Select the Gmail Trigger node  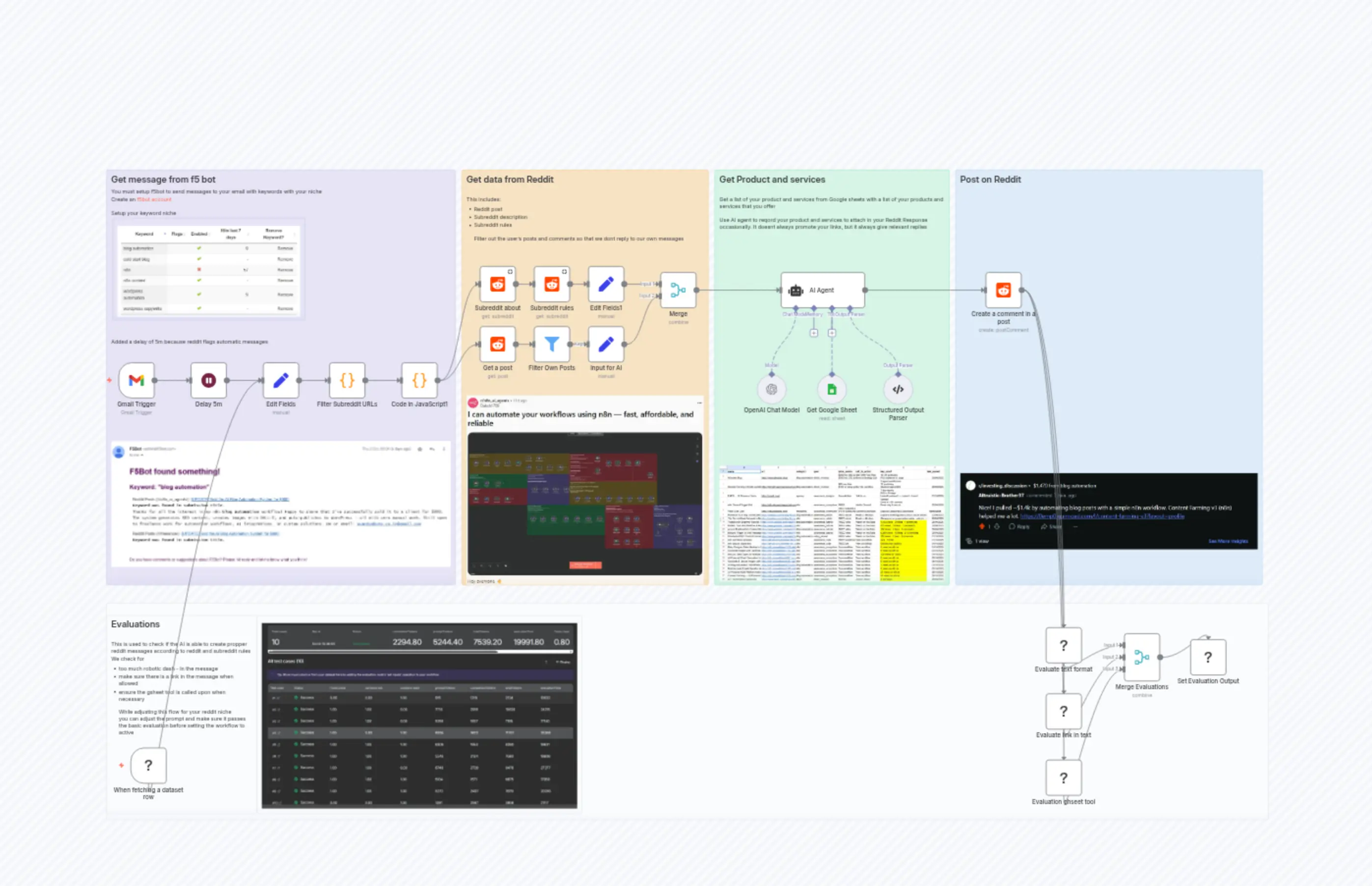pyautogui.click(x=137, y=380)
